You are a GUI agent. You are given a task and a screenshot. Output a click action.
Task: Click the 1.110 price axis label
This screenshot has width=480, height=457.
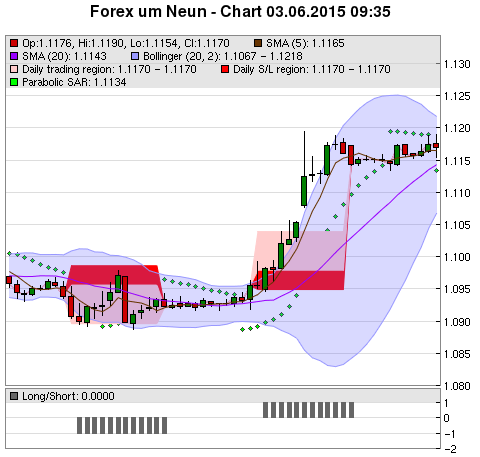click(x=457, y=193)
